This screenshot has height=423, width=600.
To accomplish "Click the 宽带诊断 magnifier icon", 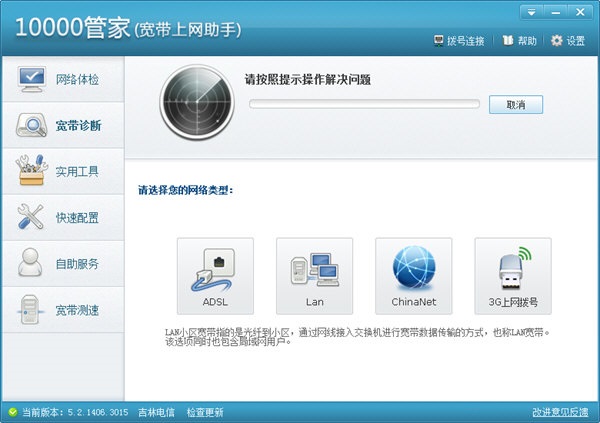I will pyautogui.click(x=31, y=125).
